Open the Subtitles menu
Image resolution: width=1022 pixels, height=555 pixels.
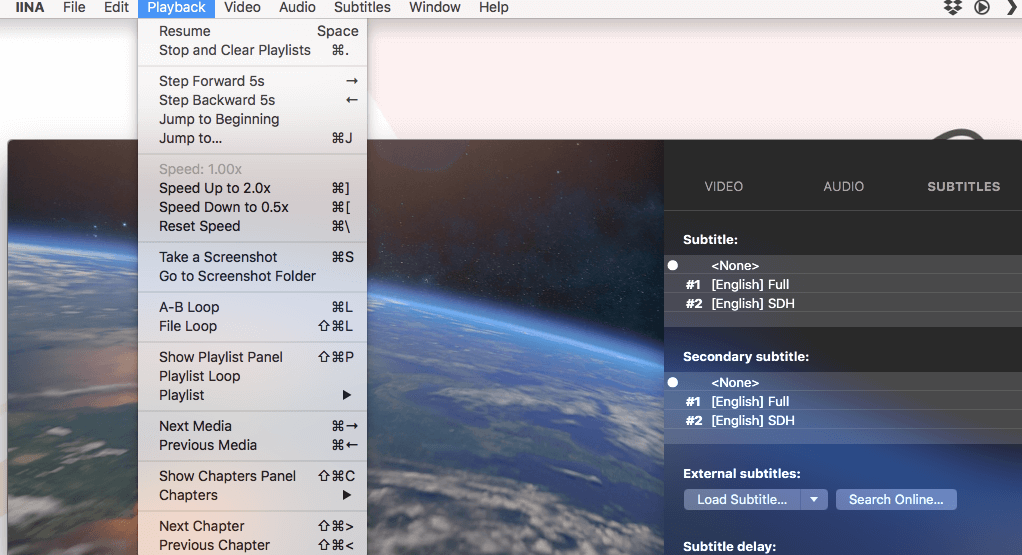click(x=362, y=7)
